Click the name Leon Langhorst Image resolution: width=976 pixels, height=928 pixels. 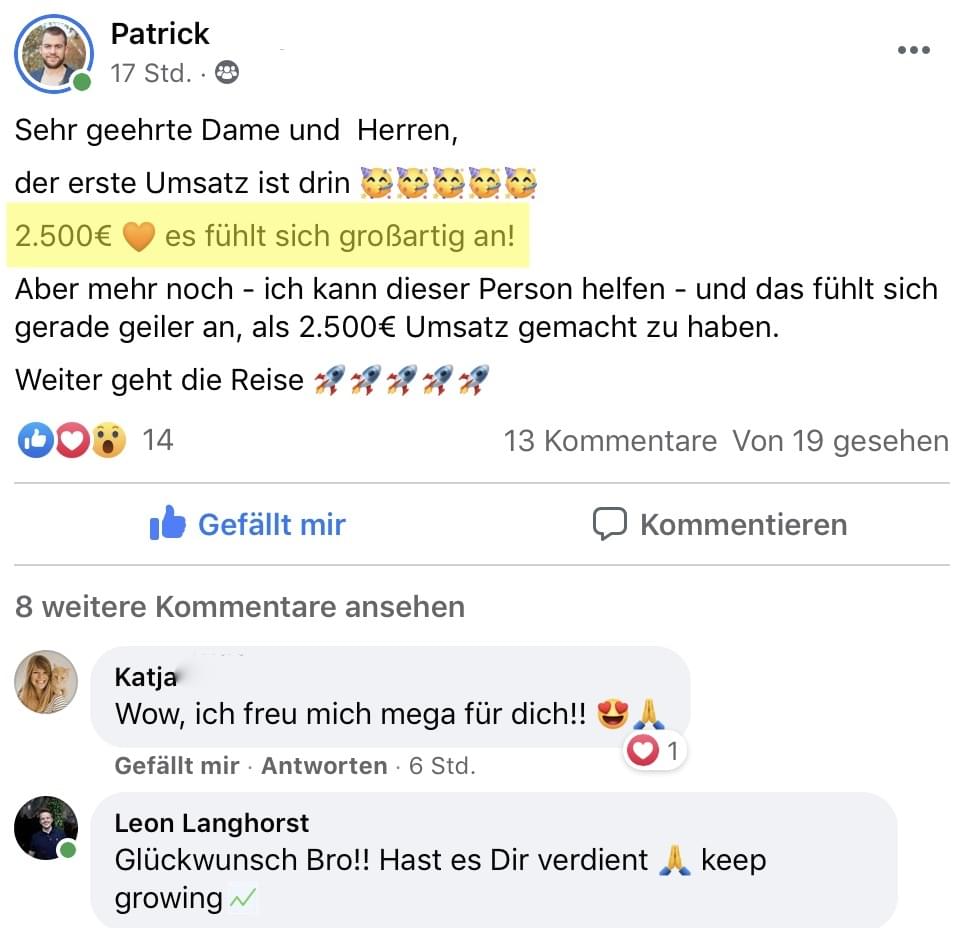(x=212, y=823)
